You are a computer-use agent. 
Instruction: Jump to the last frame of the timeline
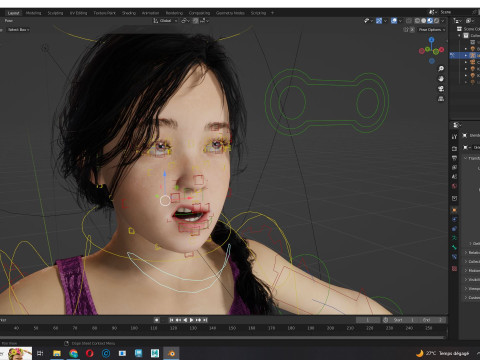[205, 320]
